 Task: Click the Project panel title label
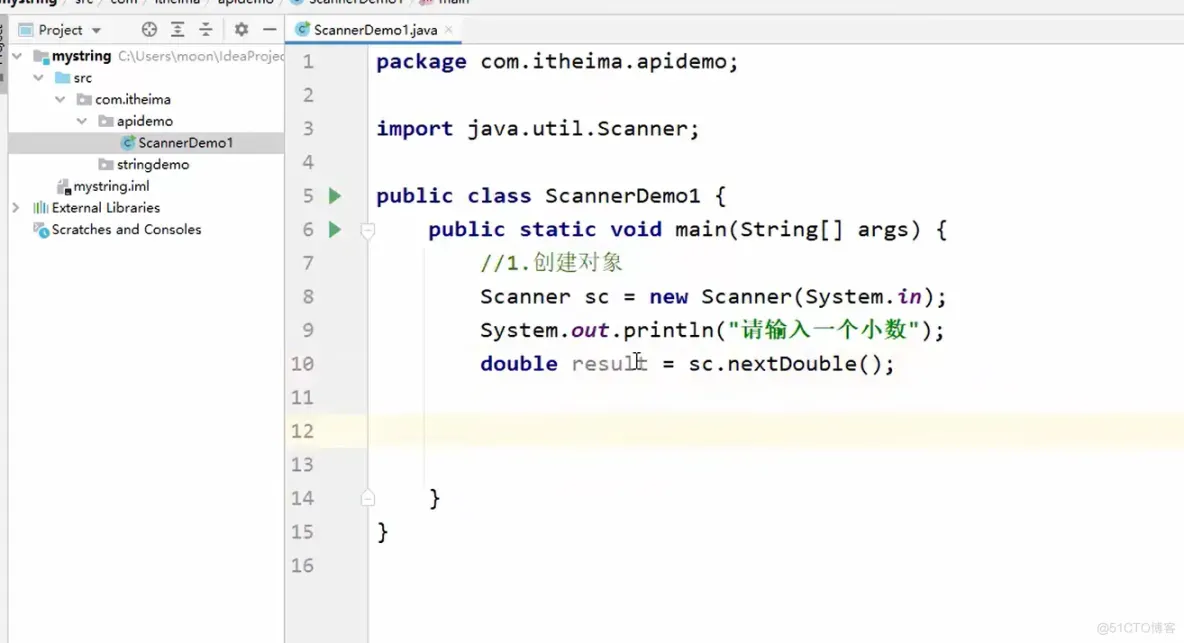click(60, 30)
